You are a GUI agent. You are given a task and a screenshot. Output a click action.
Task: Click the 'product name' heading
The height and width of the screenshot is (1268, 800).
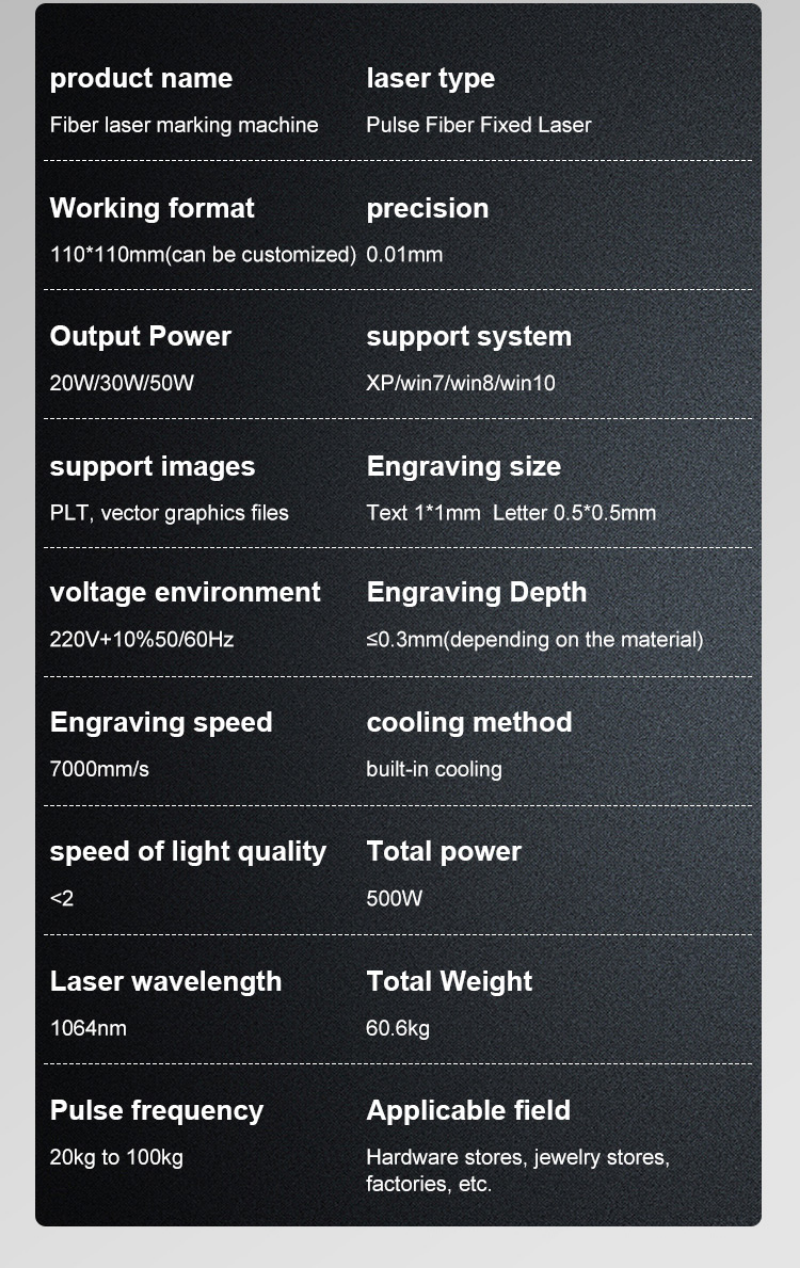(141, 78)
